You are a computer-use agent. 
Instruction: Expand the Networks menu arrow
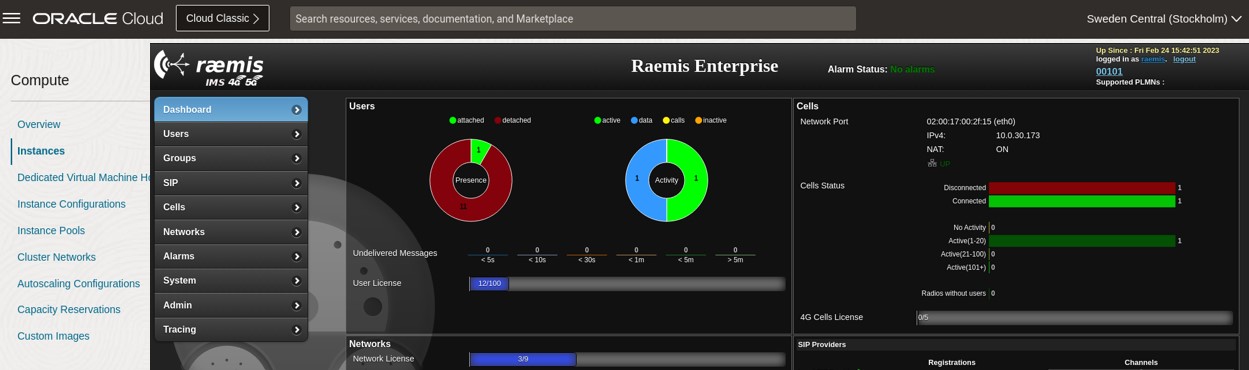tap(296, 232)
